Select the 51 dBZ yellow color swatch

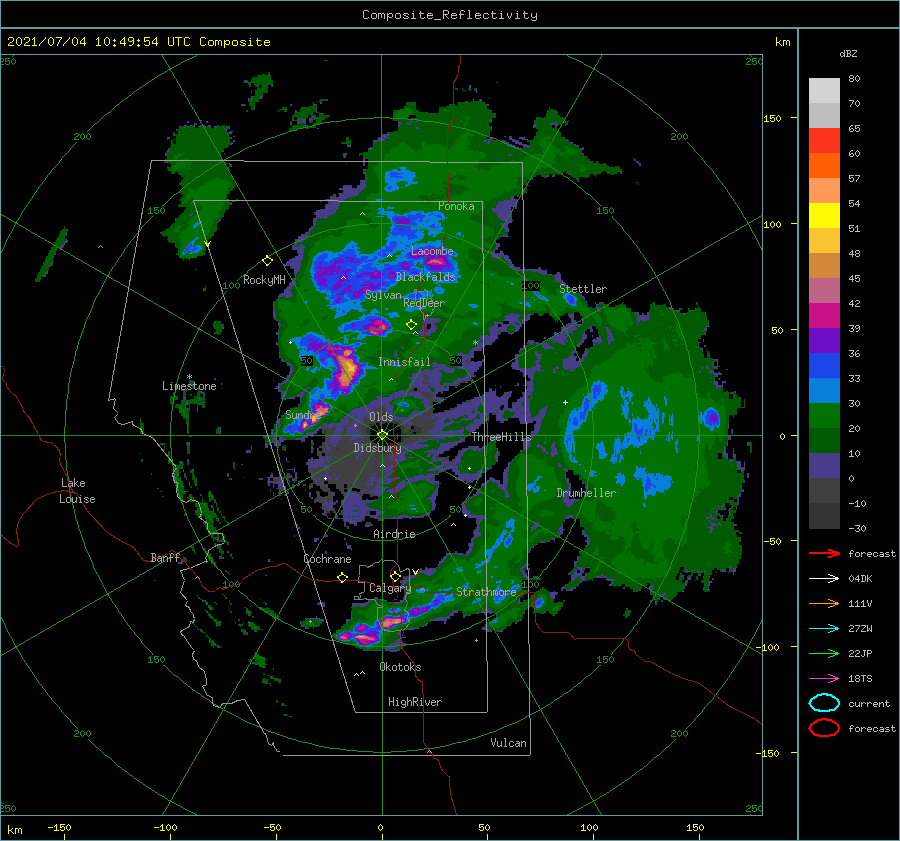pos(824,215)
